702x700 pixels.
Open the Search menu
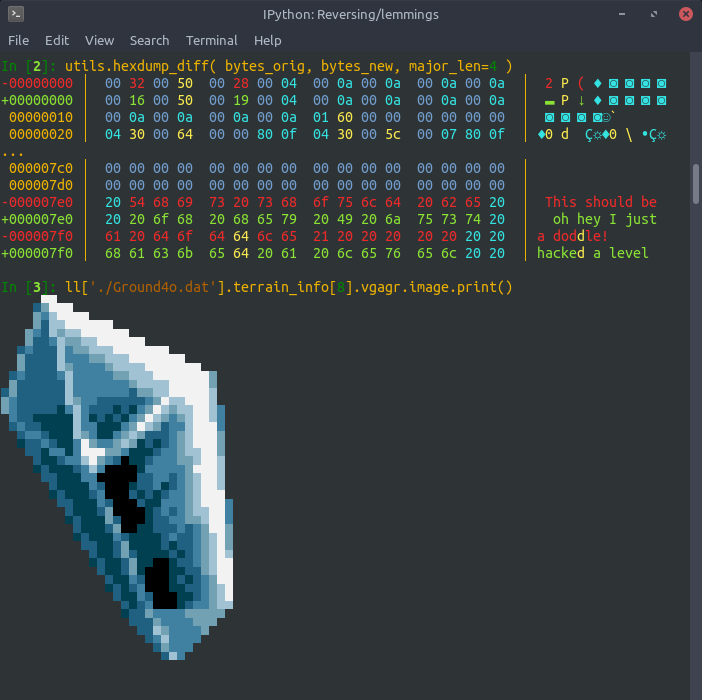point(150,41)
